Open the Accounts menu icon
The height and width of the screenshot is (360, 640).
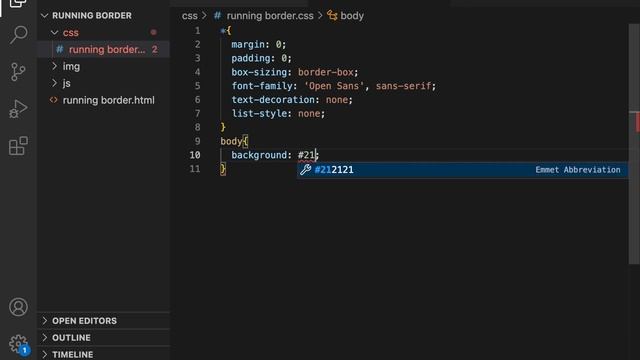click(18, 307)
